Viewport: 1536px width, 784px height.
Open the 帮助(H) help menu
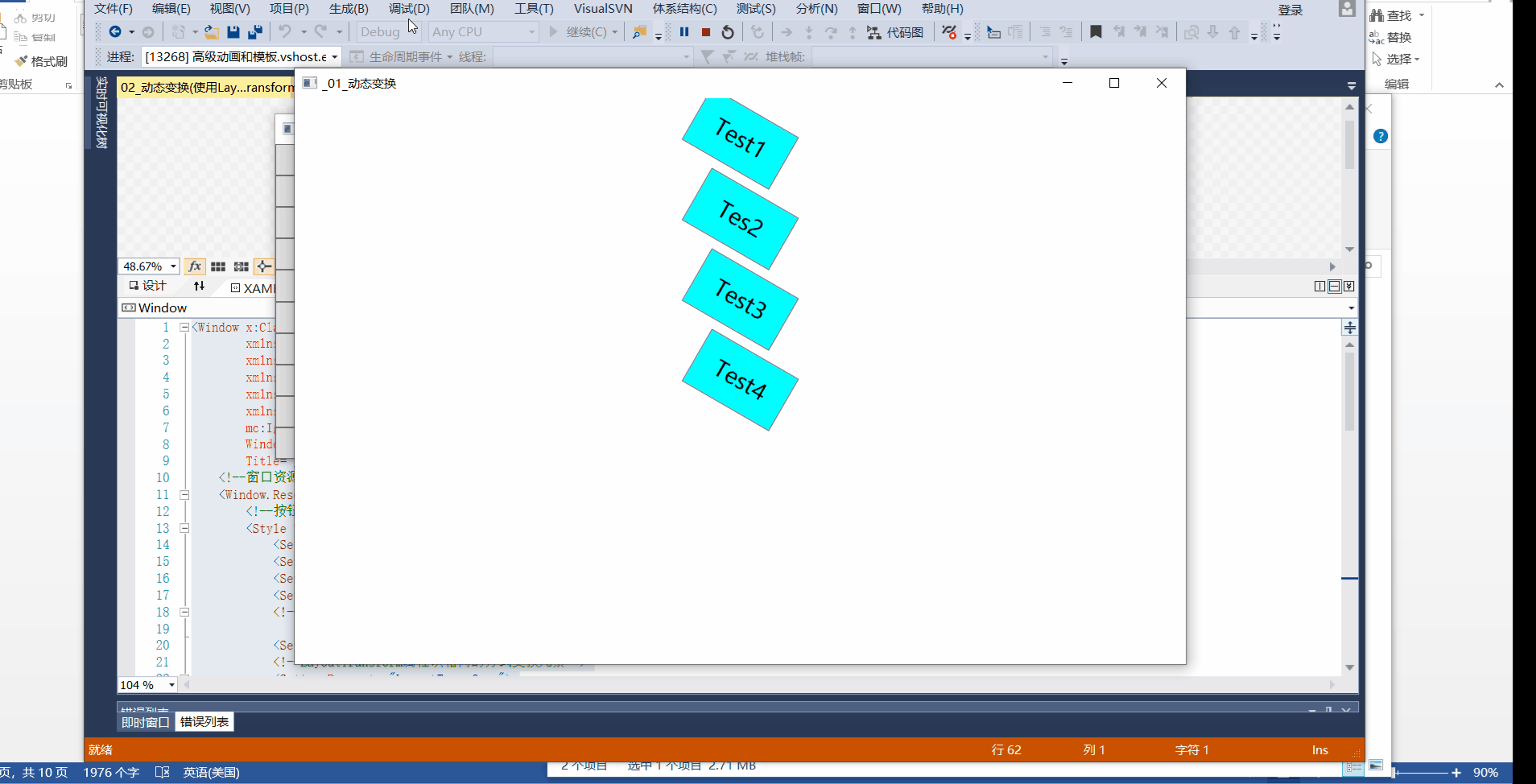943,9
